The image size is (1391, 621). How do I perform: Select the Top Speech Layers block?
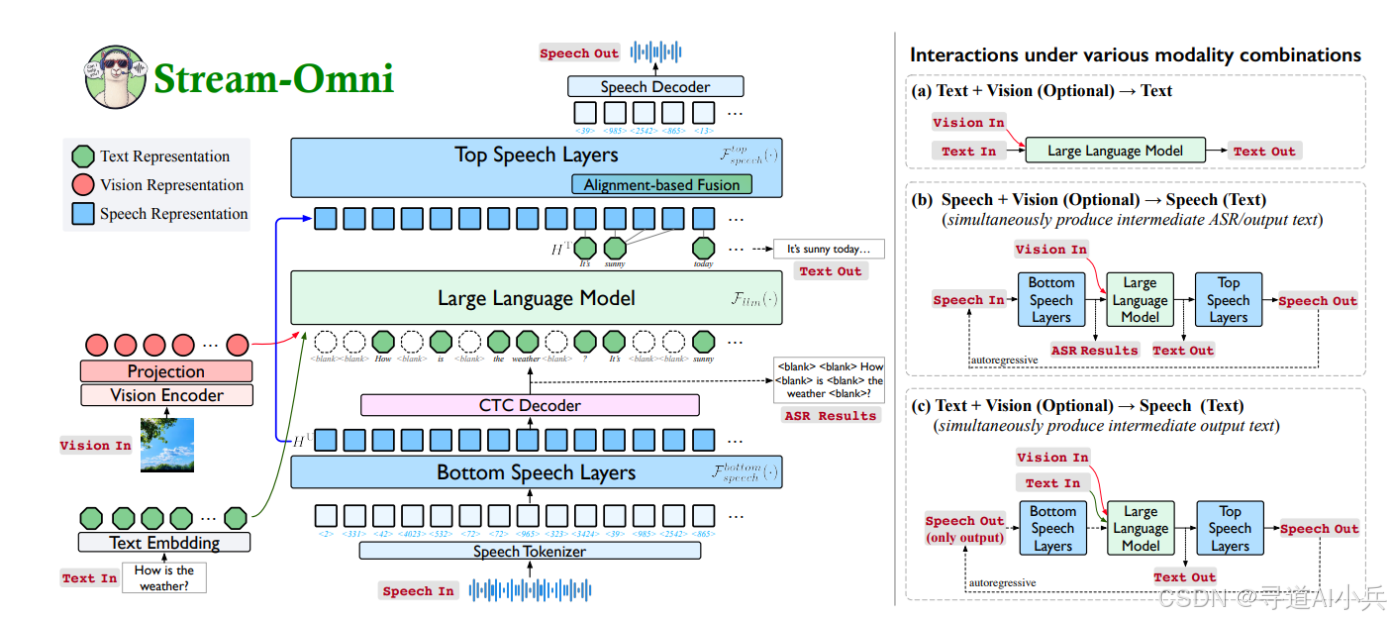coord(537,167)
